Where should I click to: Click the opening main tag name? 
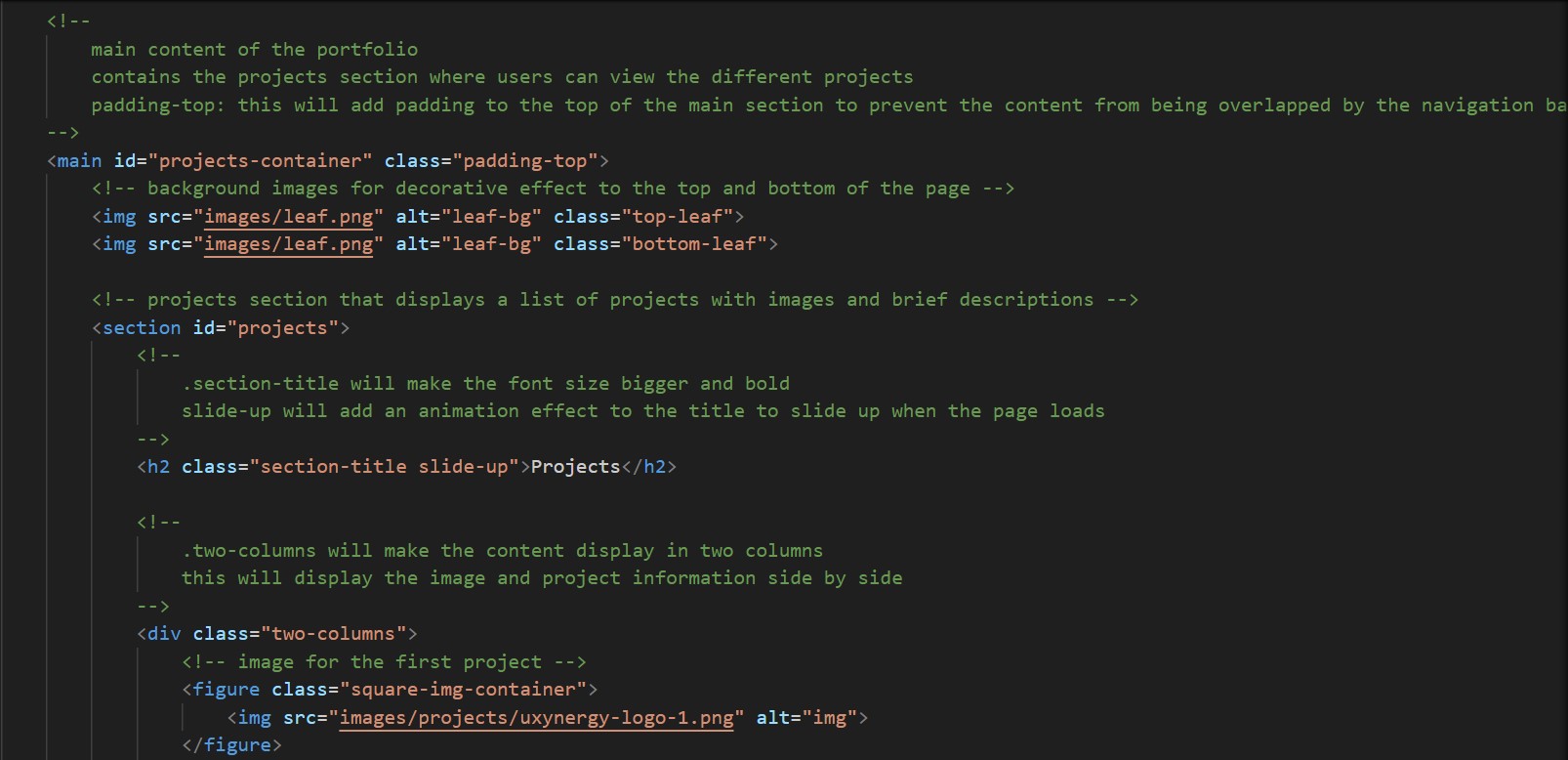(79, 161)
